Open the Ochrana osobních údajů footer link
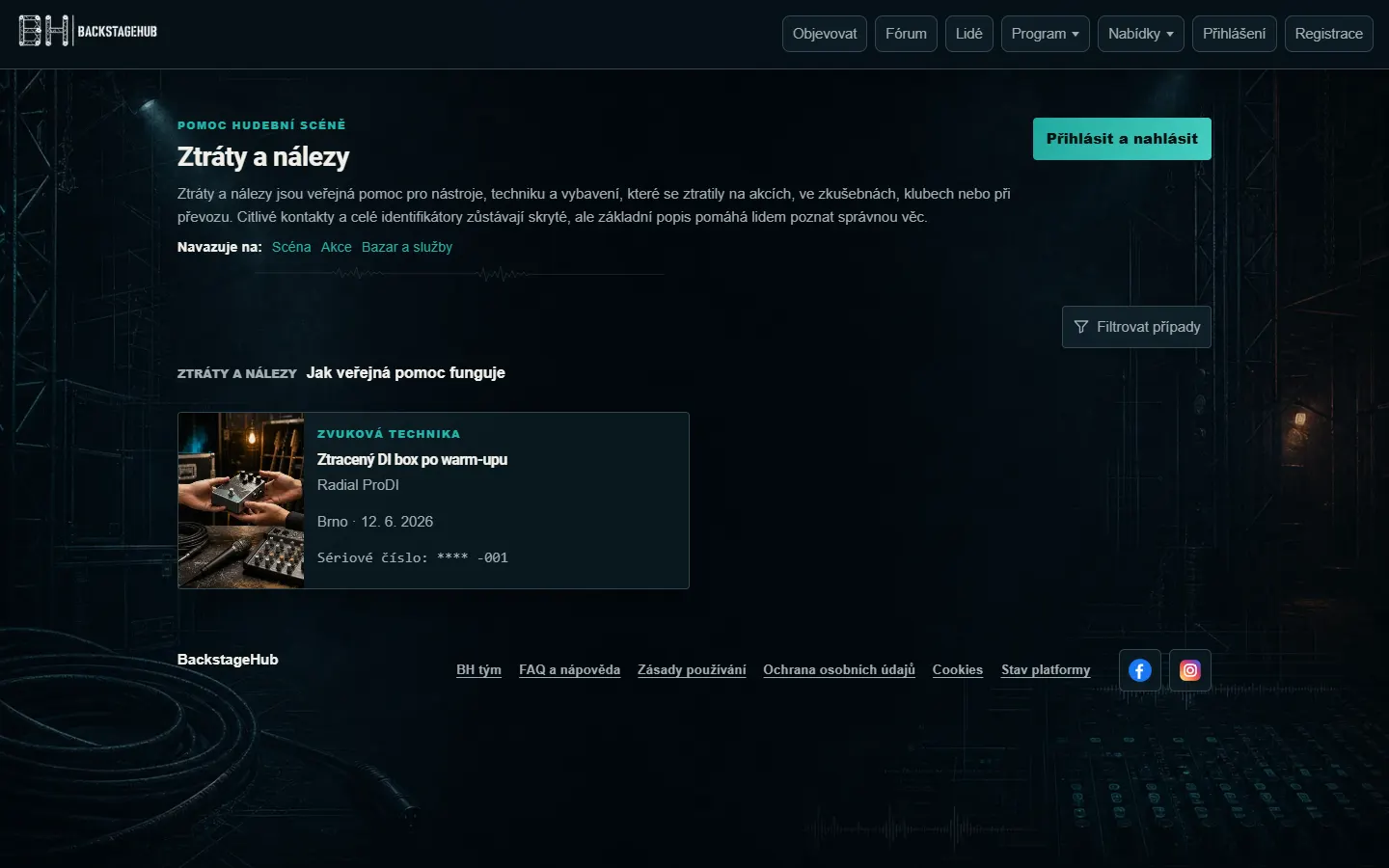Screen dimensions: 1389x868 [839, 669]
